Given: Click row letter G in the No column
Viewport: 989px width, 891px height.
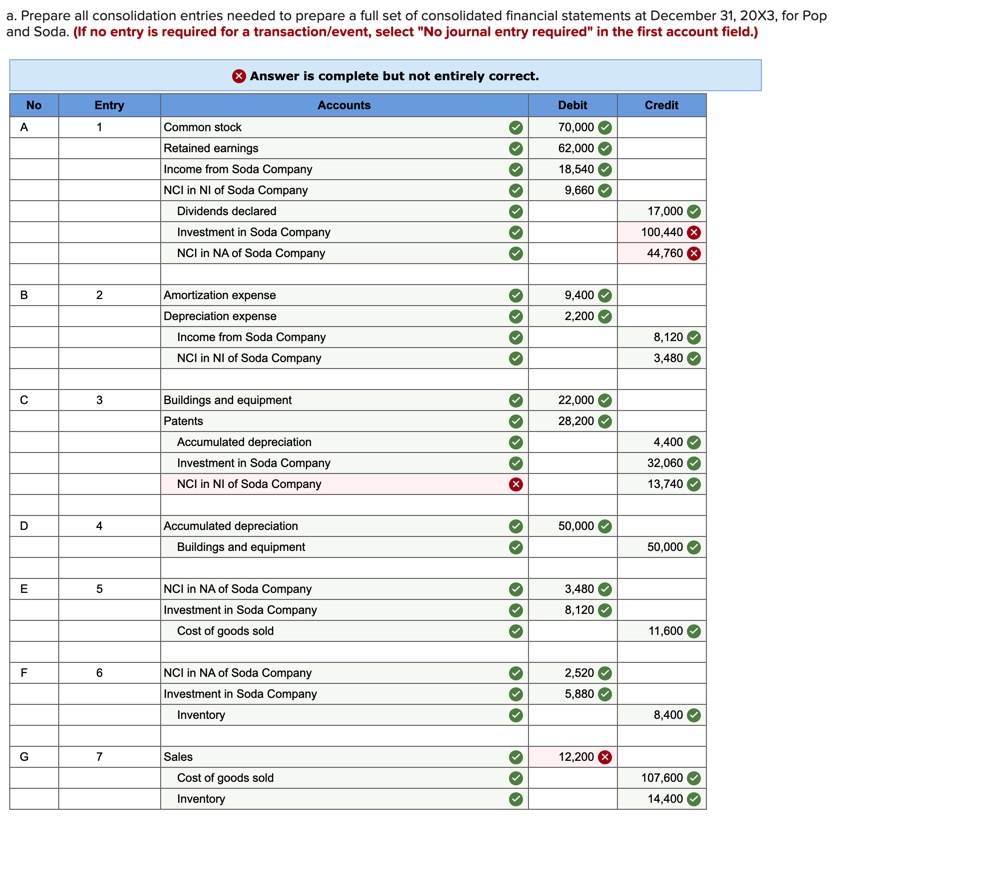Looking at the screenshot, I should [x=23, y=756].
